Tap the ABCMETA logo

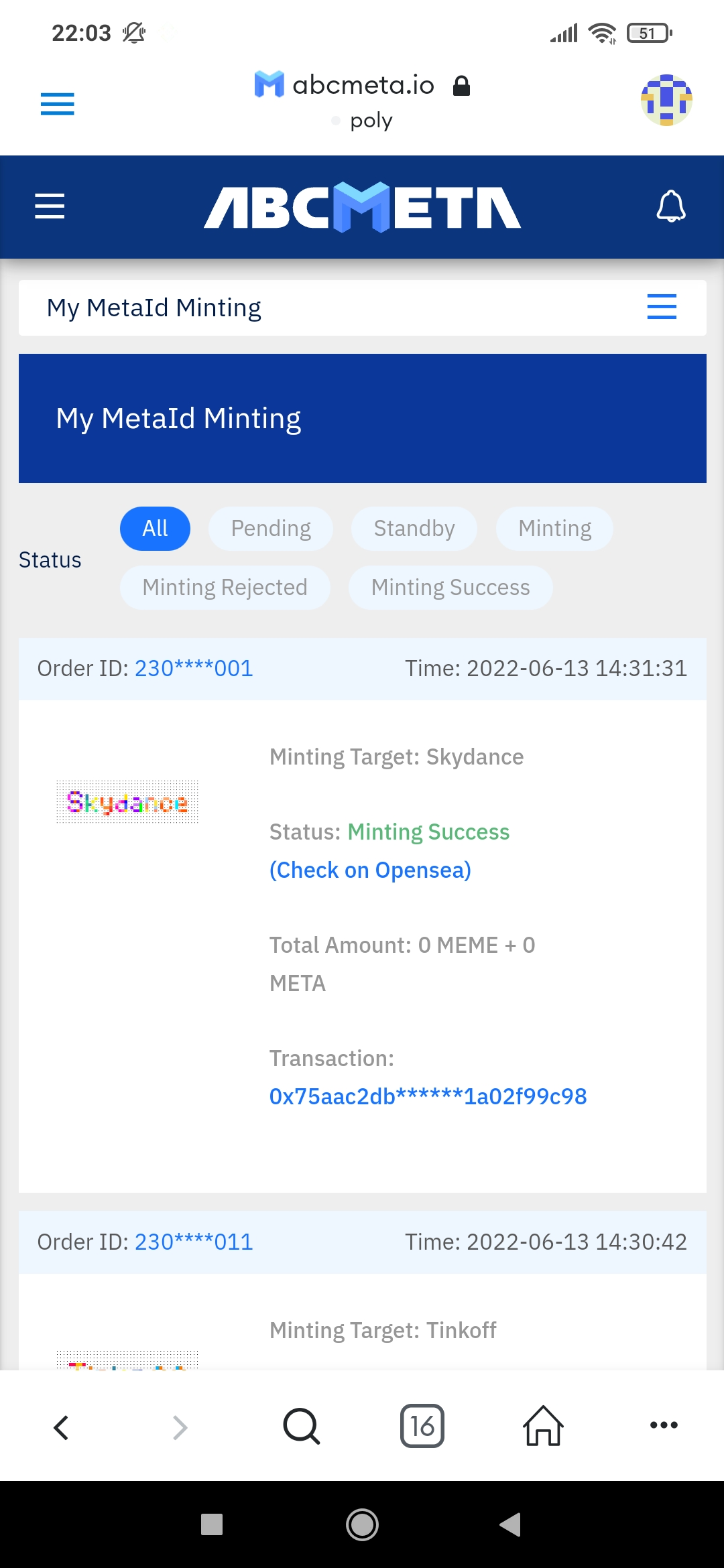(x=362, y=207)
